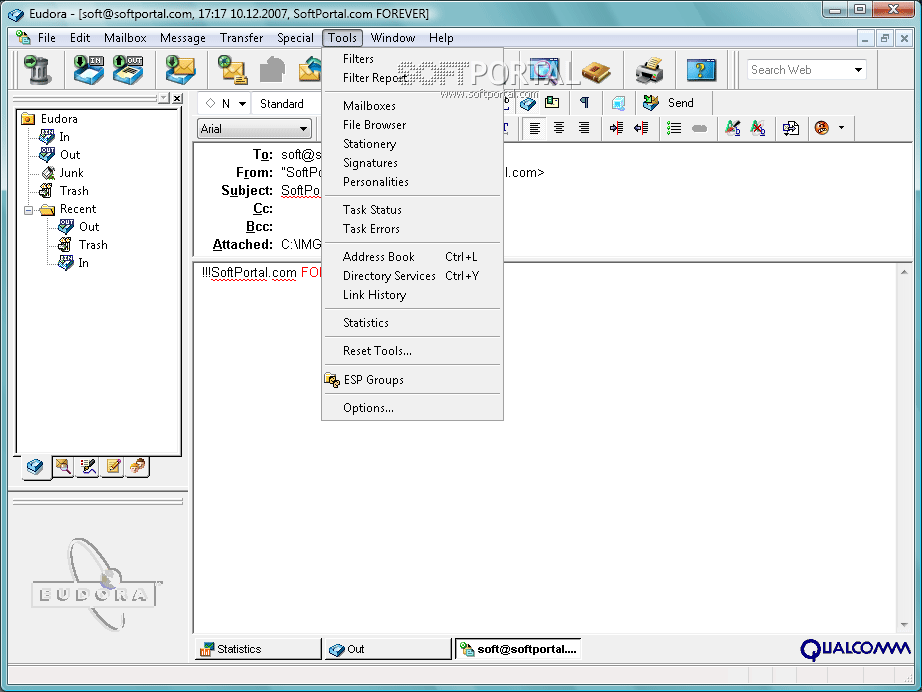Align text right in formatting toolbar
Image resolution: width=922 pixels, height=692 pixels.
point(584,128)
